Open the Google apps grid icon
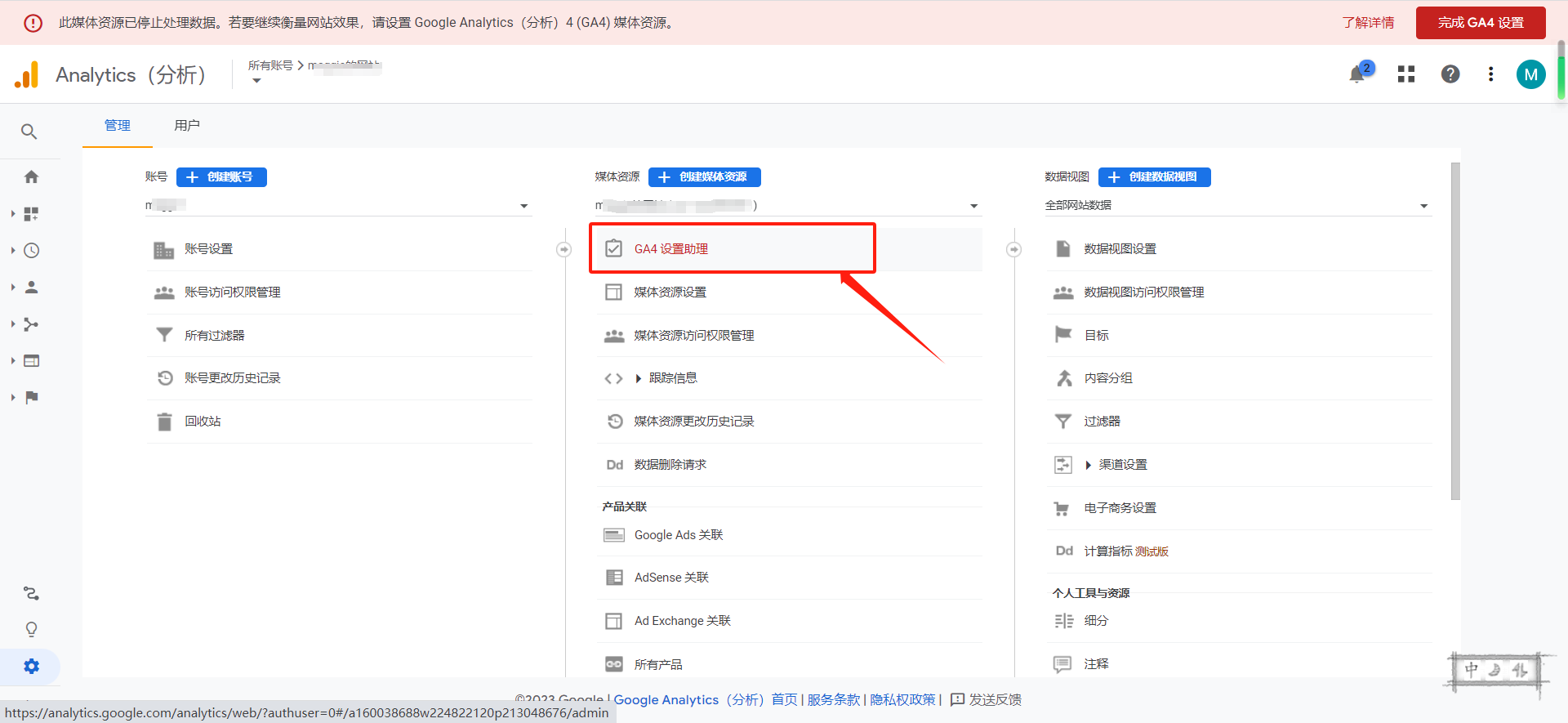Screen dimensions: 1568x723 point(1406,74)
